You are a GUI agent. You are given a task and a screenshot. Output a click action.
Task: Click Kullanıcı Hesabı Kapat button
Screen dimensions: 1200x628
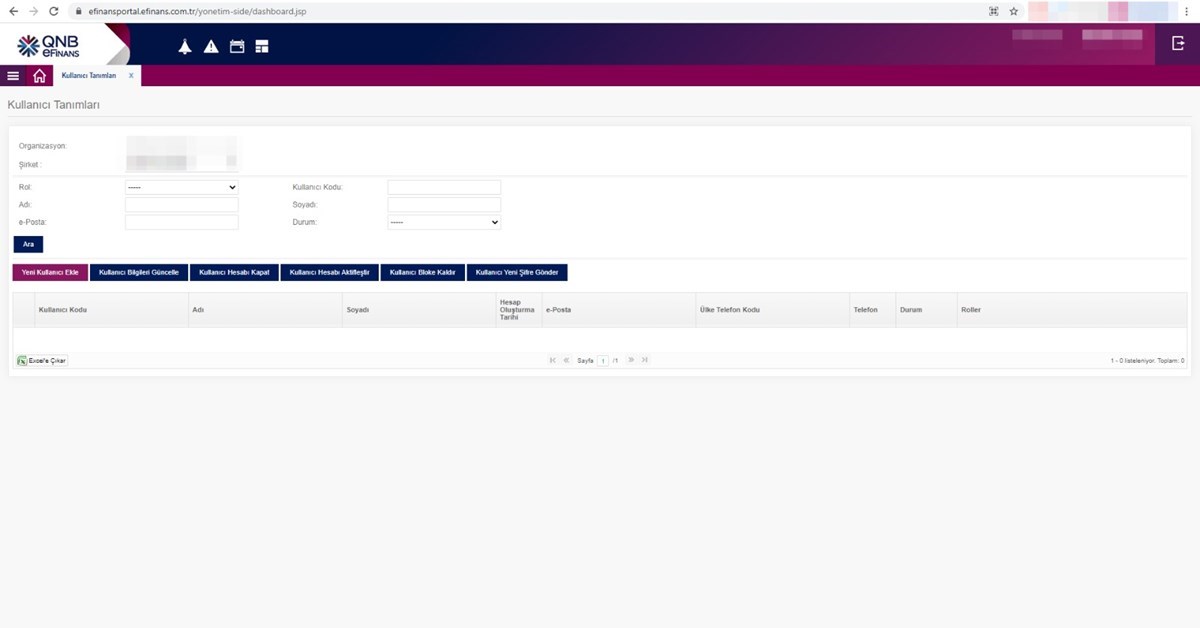coord(235,272)
